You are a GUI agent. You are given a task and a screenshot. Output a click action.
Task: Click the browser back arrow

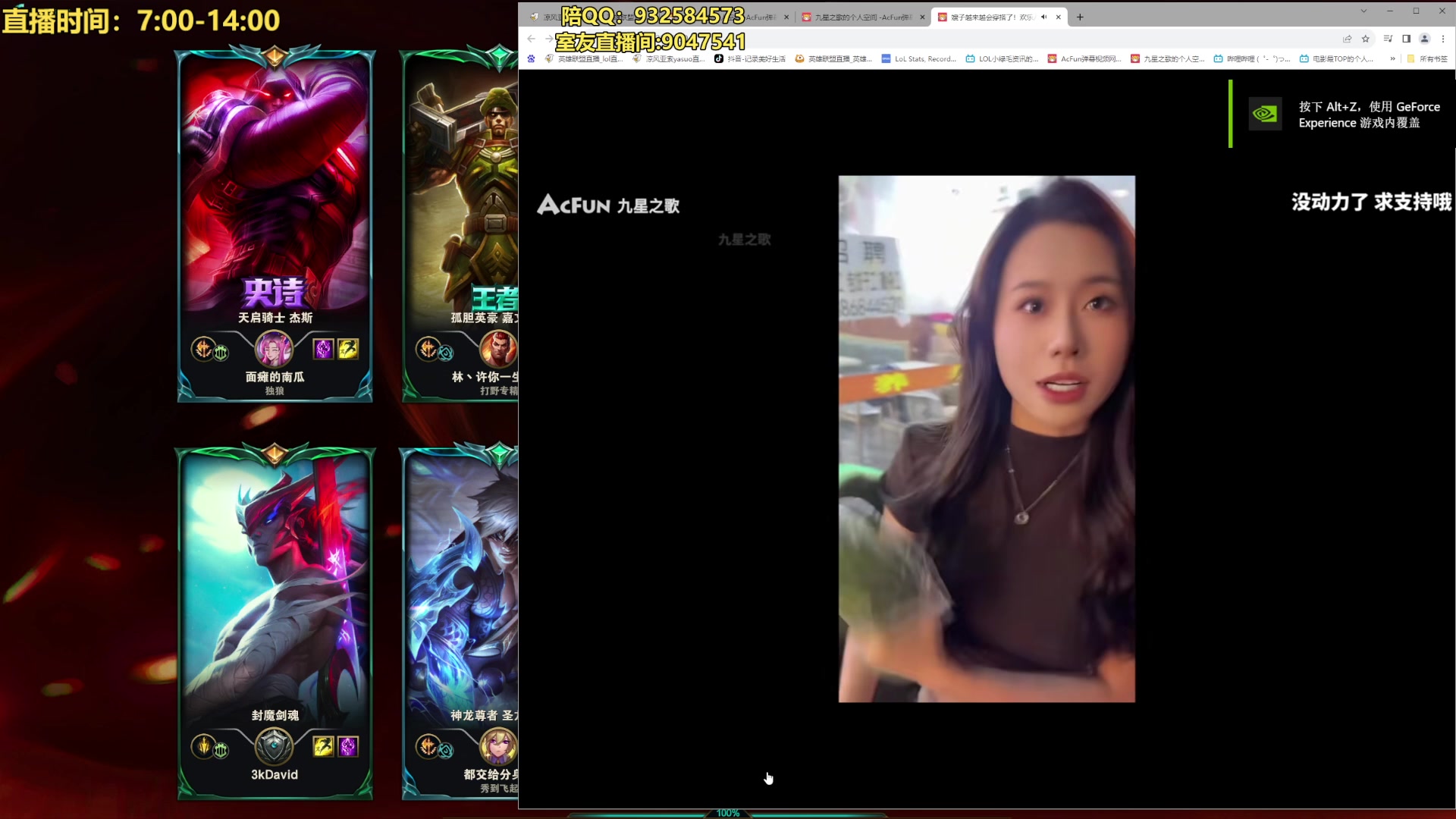[x=531, y=39]
